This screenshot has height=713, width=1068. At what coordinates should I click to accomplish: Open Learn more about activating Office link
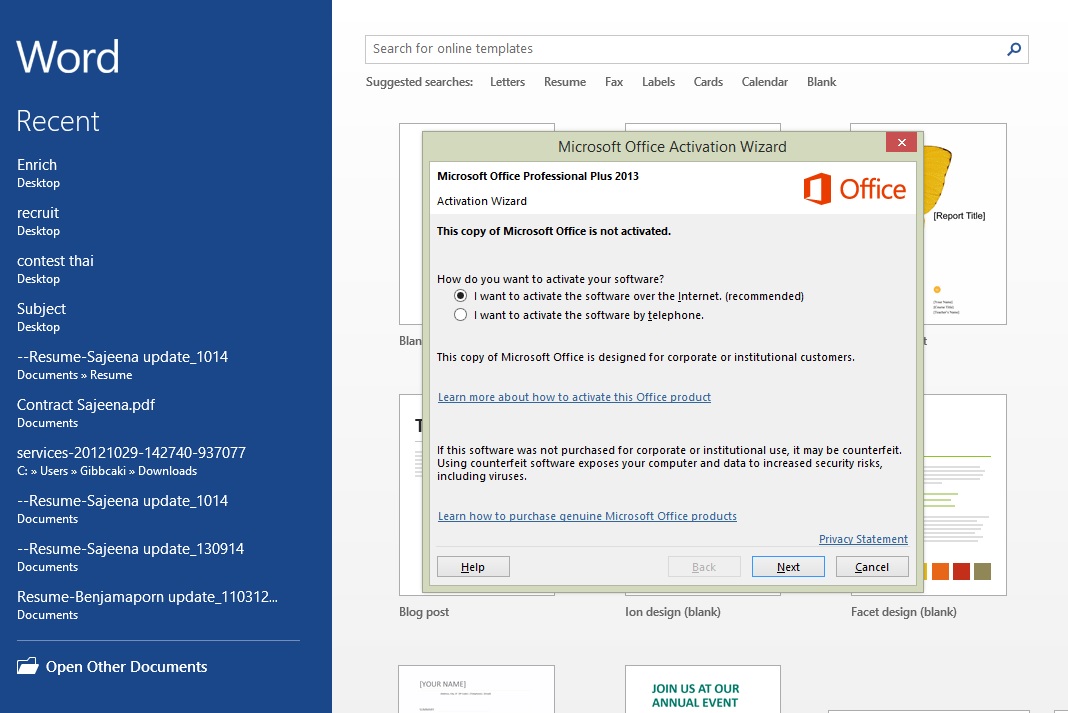coord(574,397)
